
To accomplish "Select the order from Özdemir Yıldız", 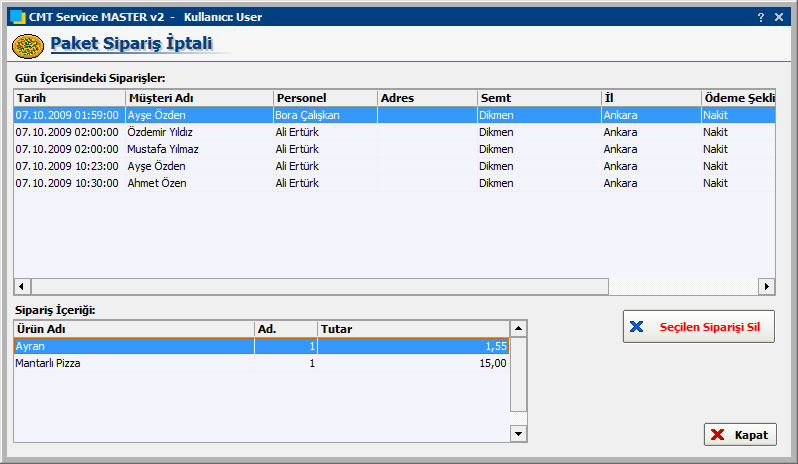I will pos(160,132).
